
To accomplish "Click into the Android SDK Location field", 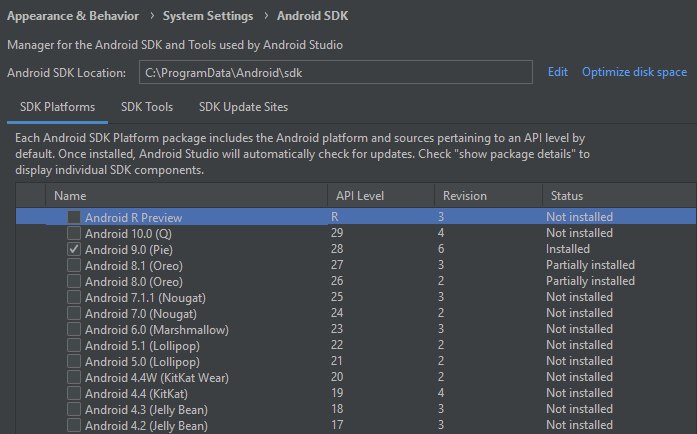I will (336, 72).
